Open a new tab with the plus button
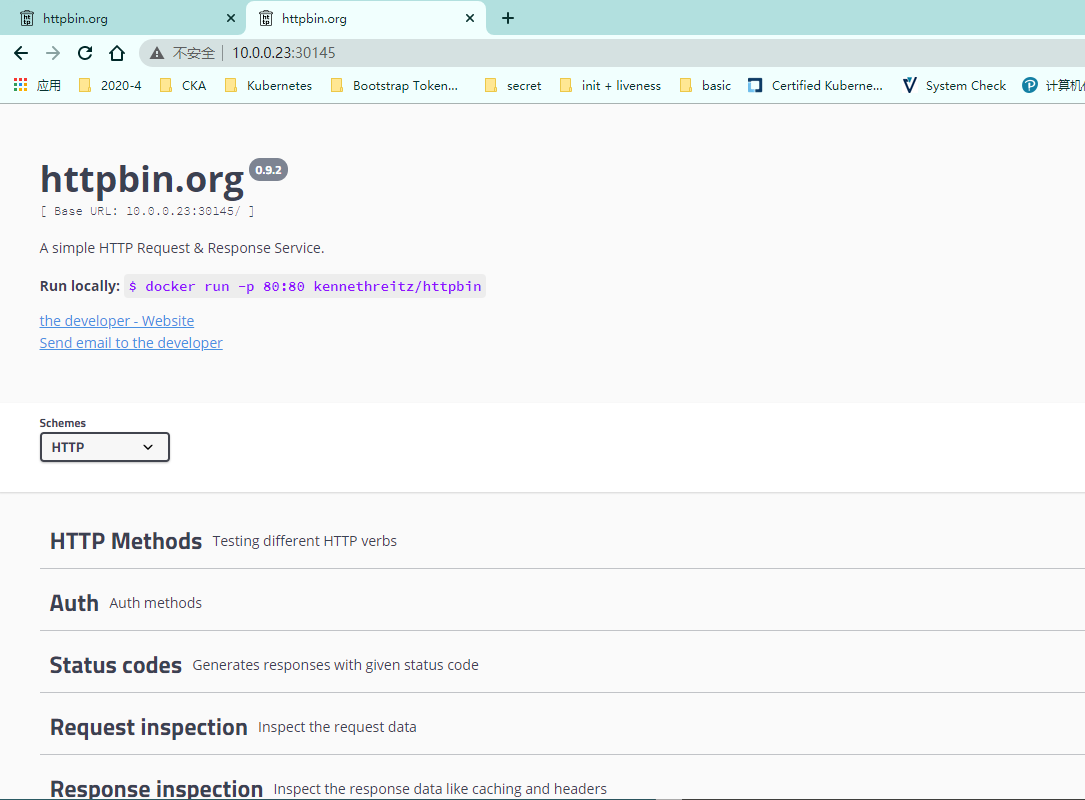 click(x=508, y=18)
